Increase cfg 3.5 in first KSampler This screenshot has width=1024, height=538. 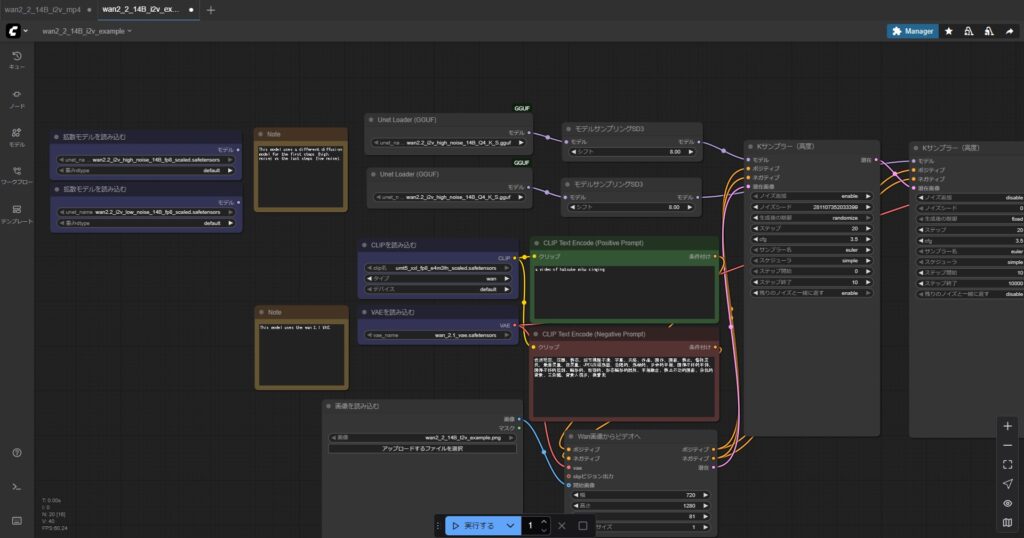[x=868, y=239]
